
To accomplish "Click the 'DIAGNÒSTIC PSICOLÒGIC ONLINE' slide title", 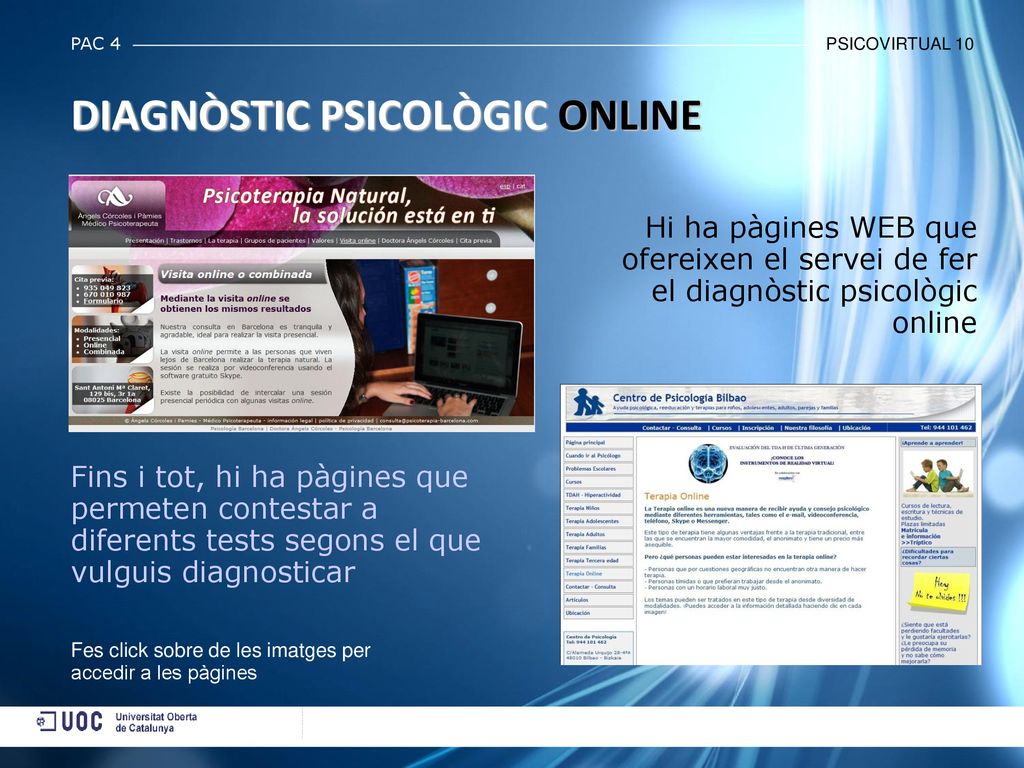I will [386, 116].
